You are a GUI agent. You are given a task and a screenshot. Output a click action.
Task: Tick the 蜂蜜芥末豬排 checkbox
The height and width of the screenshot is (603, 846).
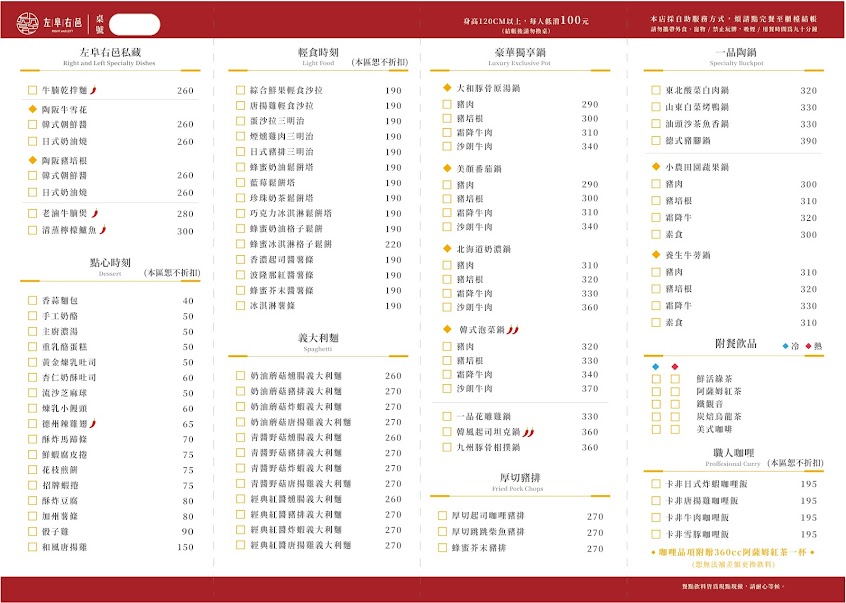[x=442, y=548]
